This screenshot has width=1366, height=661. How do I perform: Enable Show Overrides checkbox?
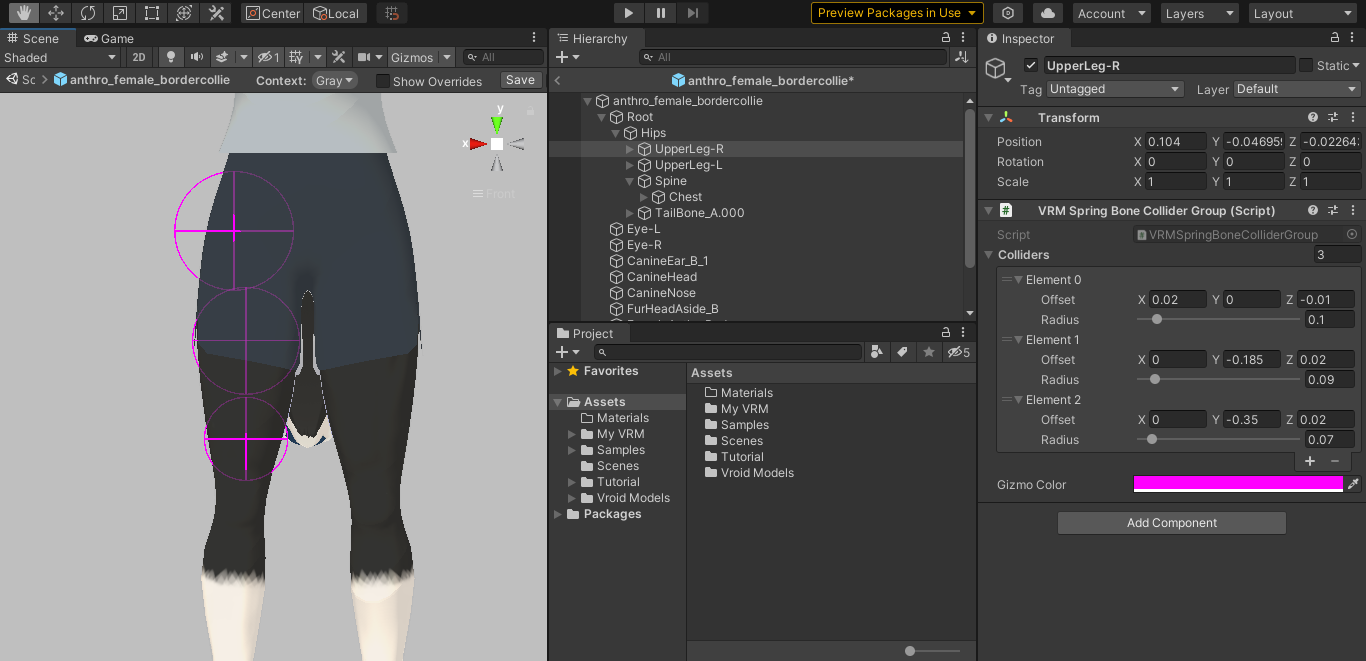tap(382, 81)
